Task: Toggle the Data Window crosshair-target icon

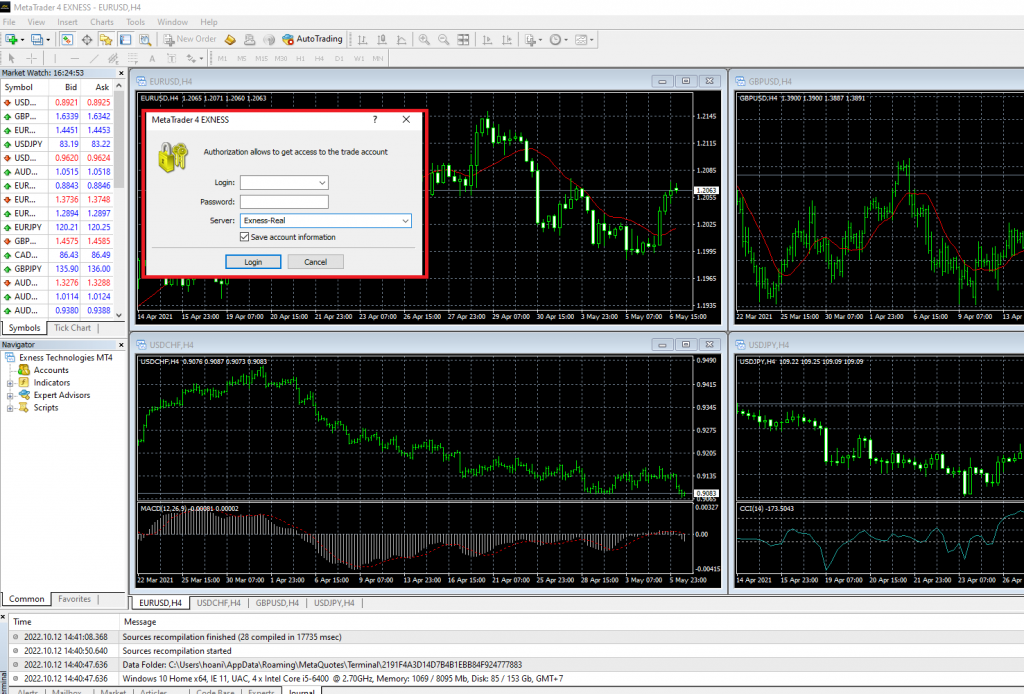Action: (x=86, y=40)
